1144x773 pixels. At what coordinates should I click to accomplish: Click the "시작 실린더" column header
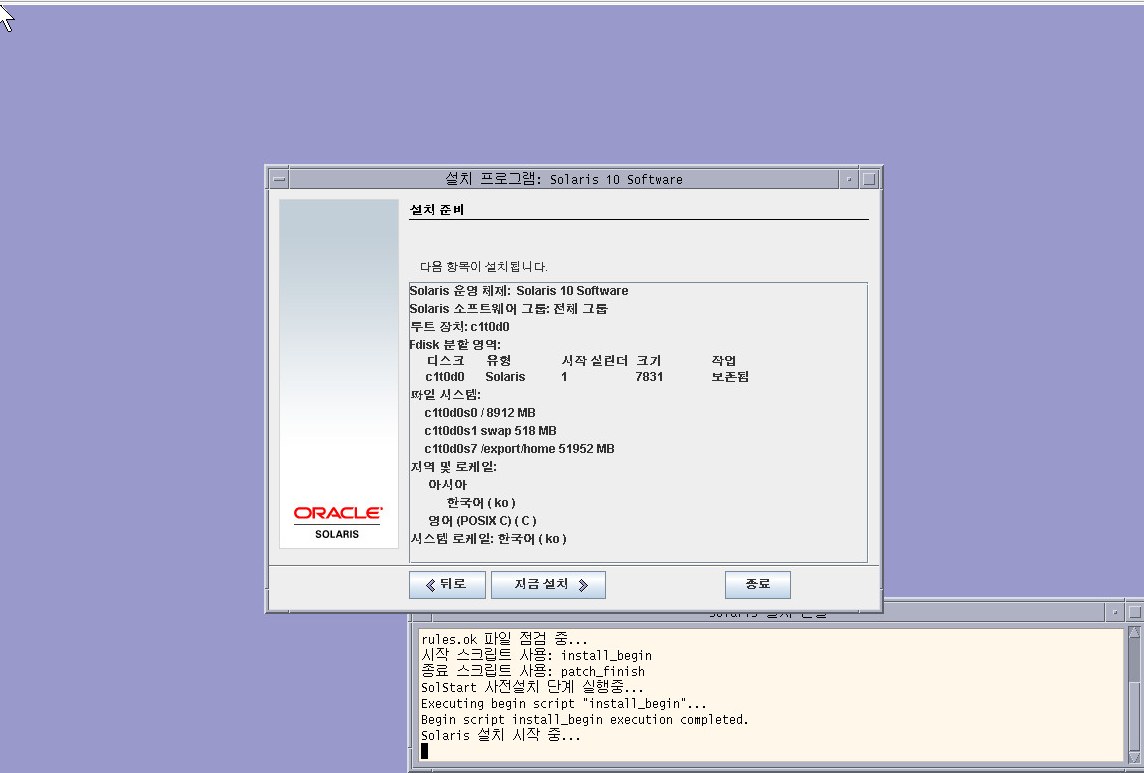(x=595, y=361)
